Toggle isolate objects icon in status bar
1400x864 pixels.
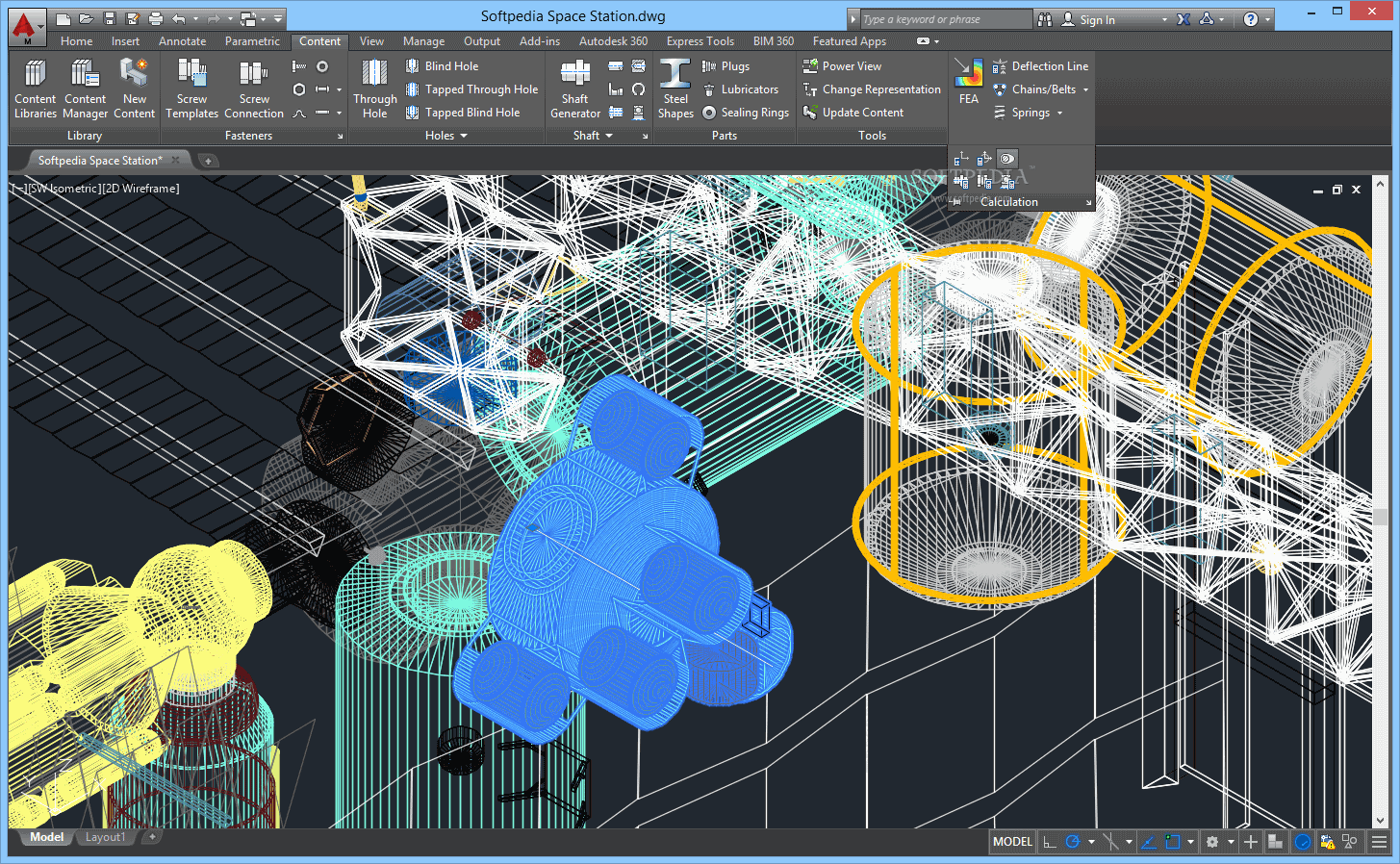point(1350,842)
